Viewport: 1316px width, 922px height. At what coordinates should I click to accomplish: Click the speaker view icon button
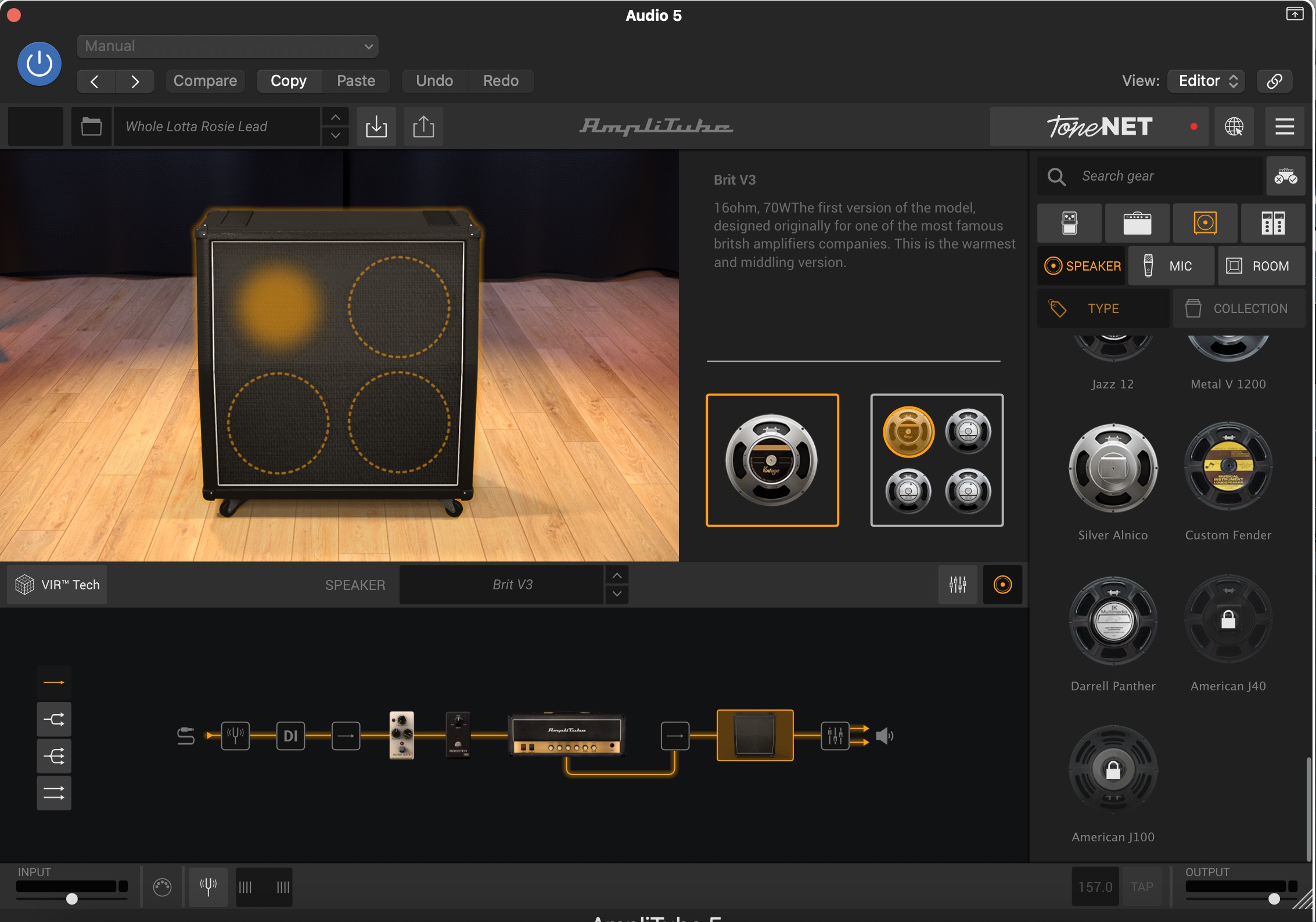coord(1002,585)
